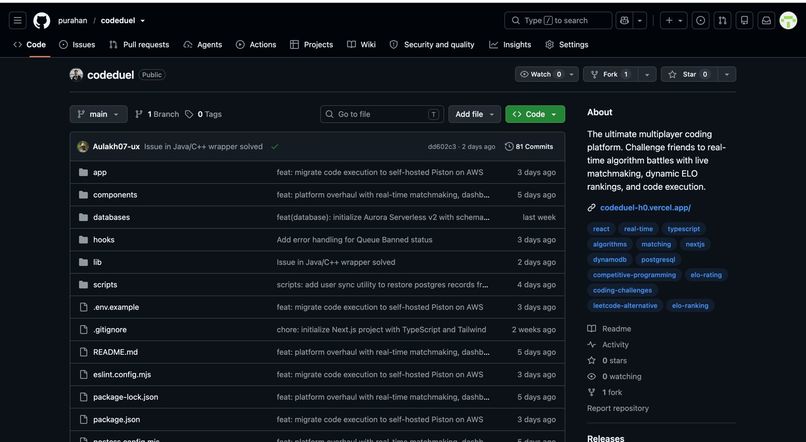Open the Star lists dropdown arrow
The image size is (806, 442).
point(727,75)
